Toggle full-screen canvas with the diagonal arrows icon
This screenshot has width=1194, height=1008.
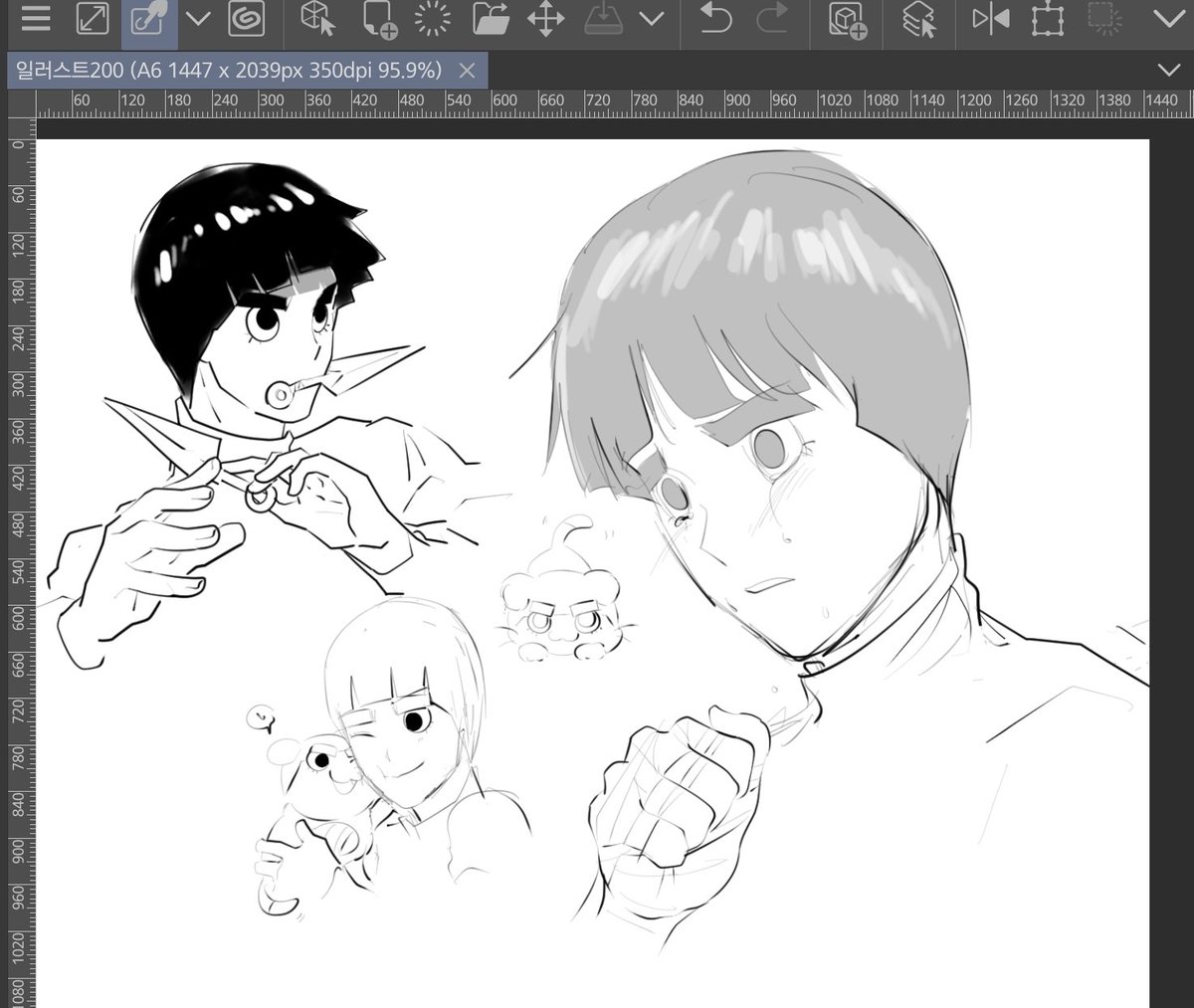93,19
